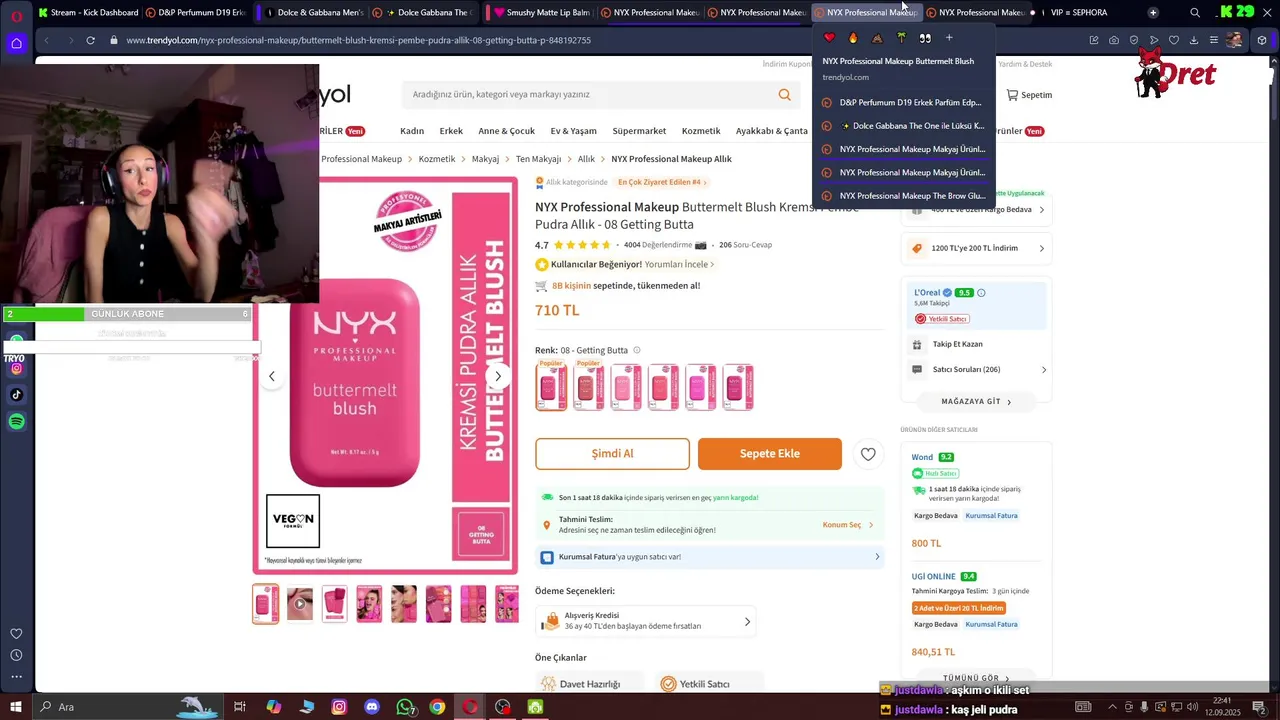
Task: Select NYX The Brow Glu entry in tab popup
Action: 903,196
